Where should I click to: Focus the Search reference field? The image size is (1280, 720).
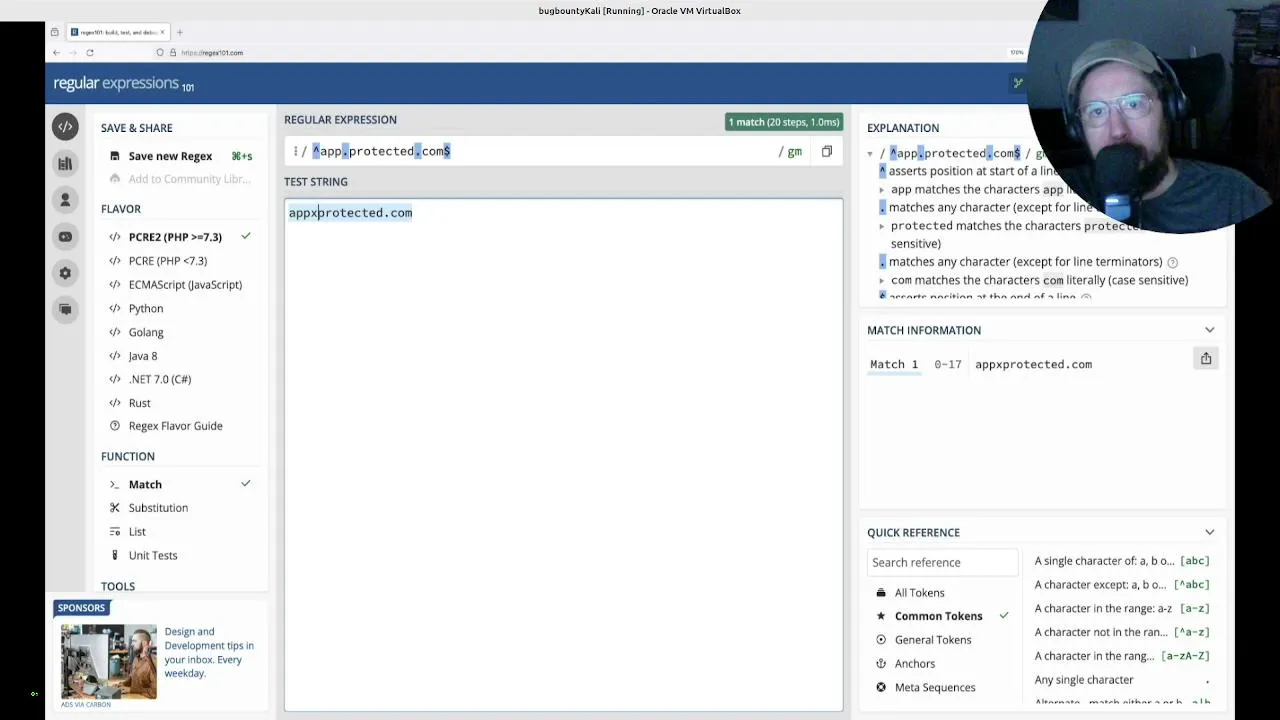942,562
